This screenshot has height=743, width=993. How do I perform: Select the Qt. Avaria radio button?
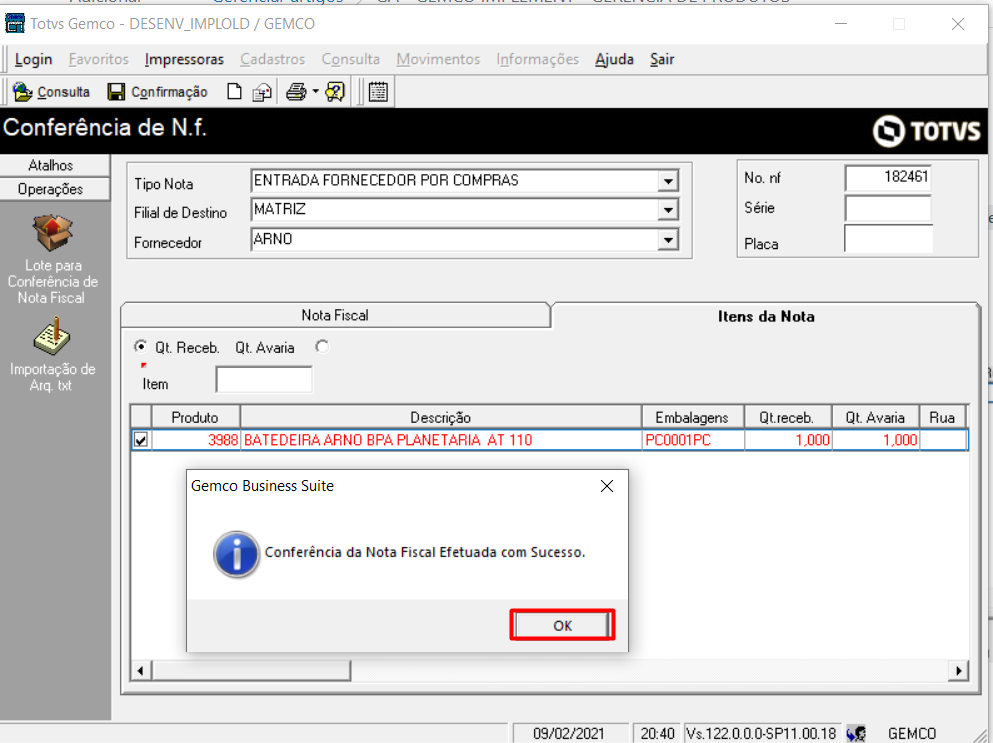point(322,346)
